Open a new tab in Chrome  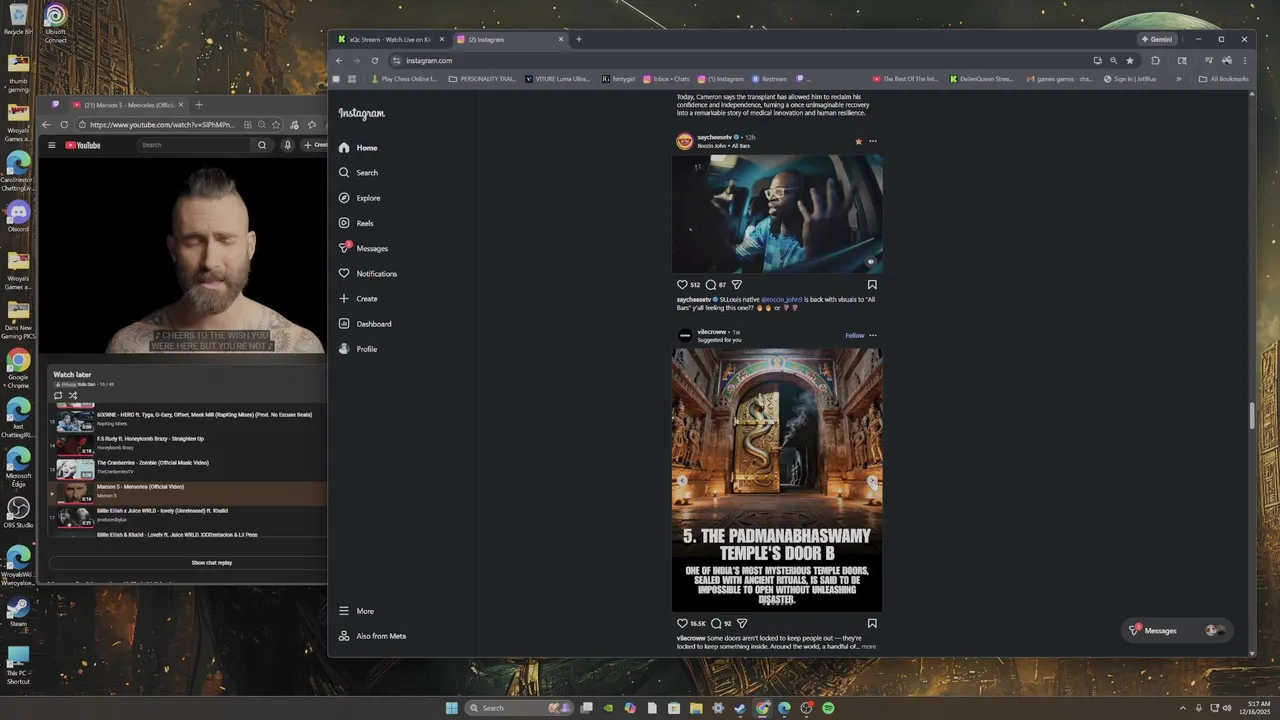pyautogui.click(x=578, y=39)
